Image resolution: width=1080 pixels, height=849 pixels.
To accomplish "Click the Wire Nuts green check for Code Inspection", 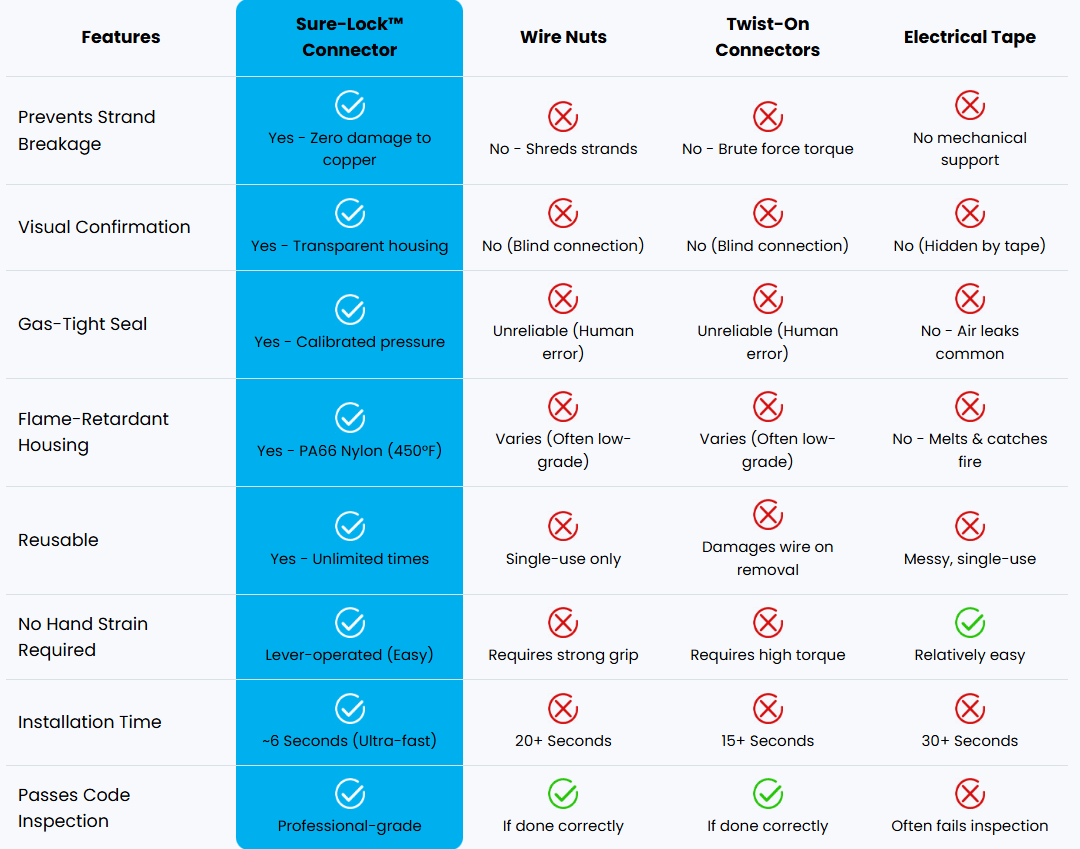I will (563, 793).
